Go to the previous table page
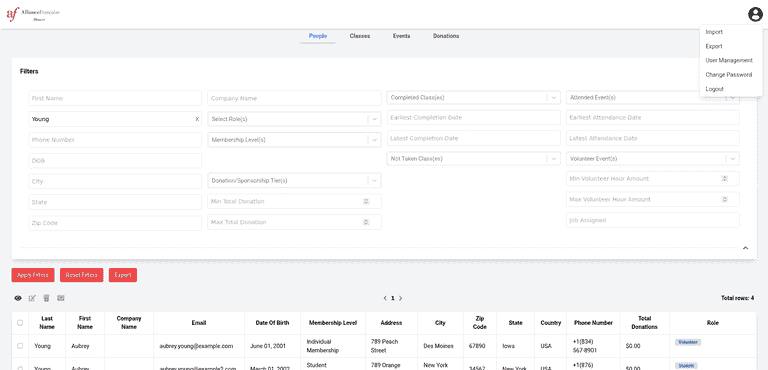The height and width of the screenshot is (370, 768). (x=385, y=298)
